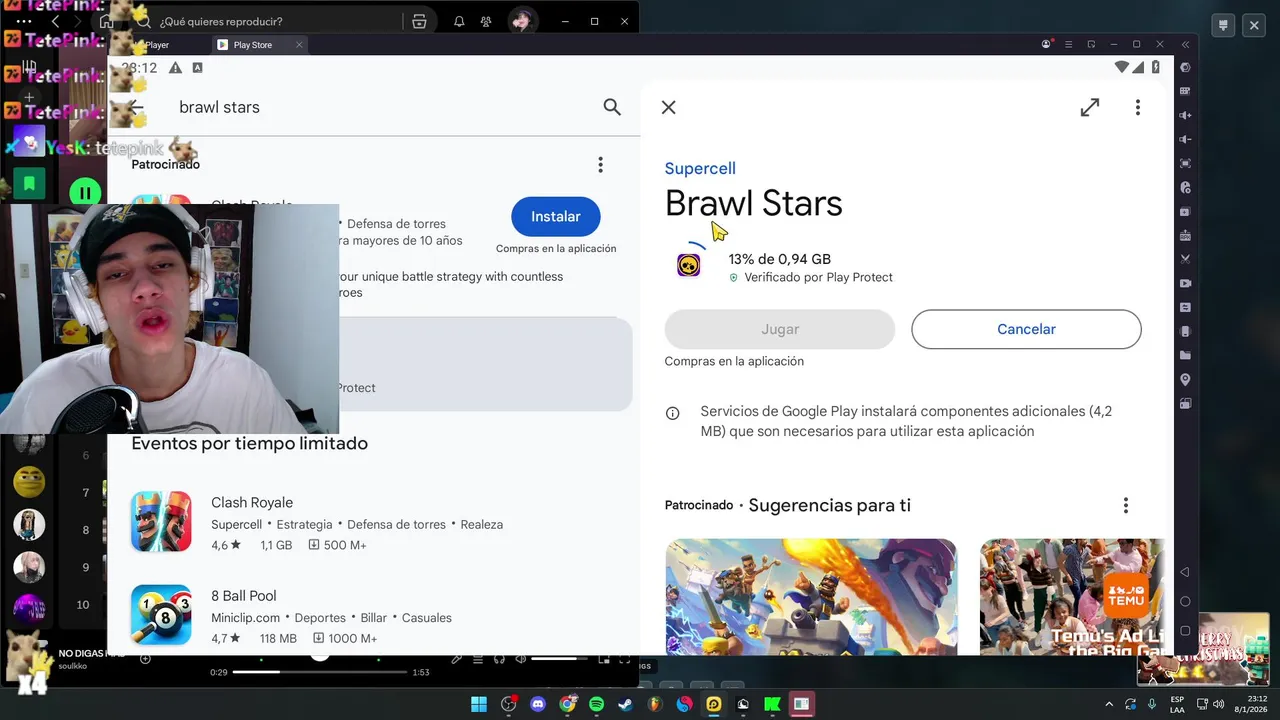The width and height of the screenshot is (1280, 720).
Task: Open the Temu sponsored banner image
Action: (x=1072, y=597)
